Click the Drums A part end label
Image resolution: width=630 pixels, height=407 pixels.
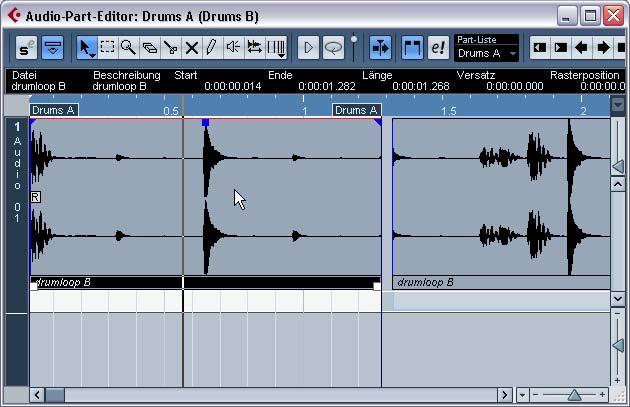(356, 110)
